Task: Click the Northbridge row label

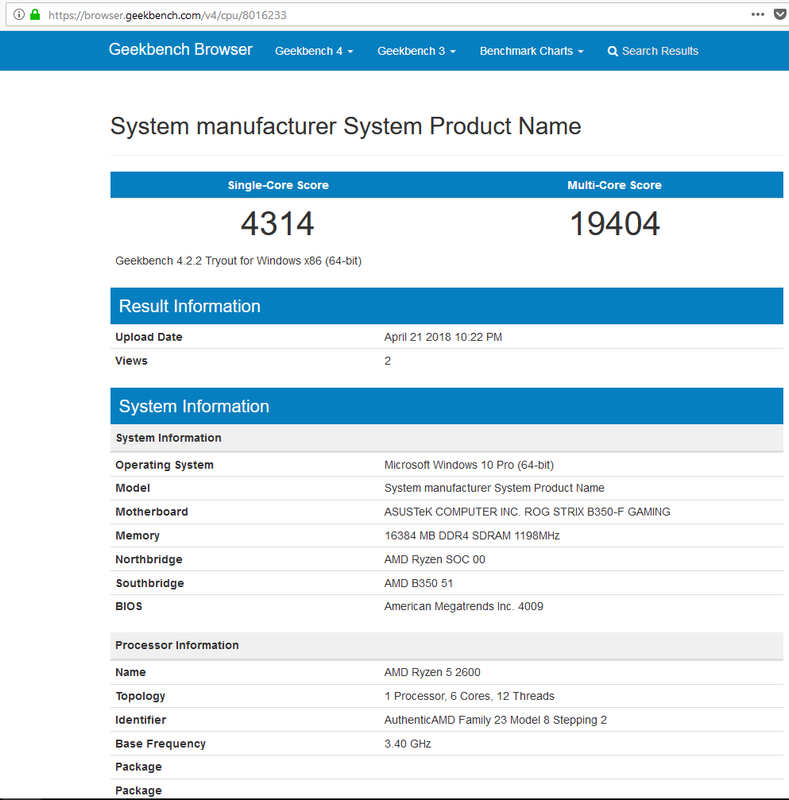Action: point(149,559)
